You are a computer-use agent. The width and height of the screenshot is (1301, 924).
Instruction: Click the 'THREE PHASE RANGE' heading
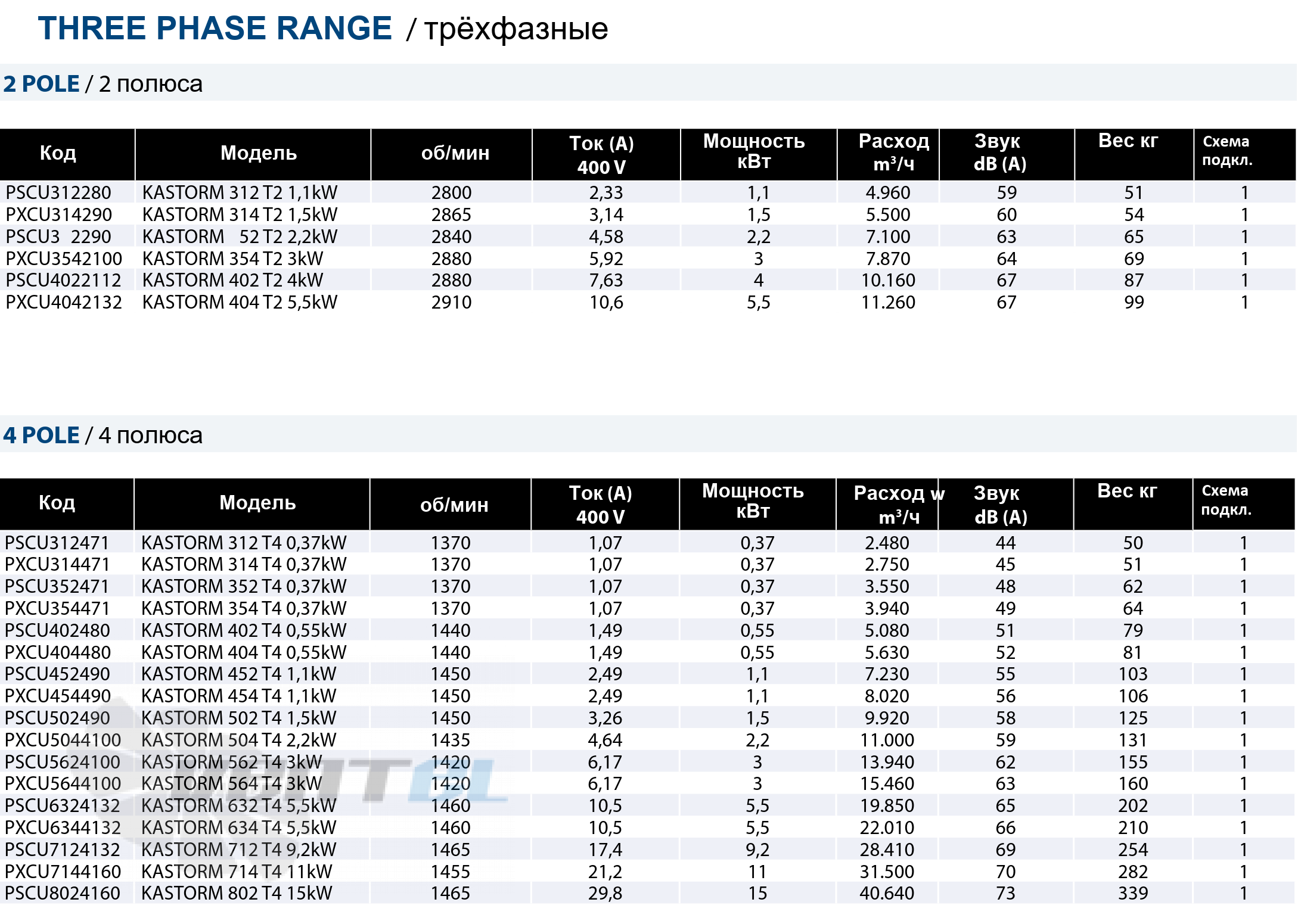coord(215,29)
